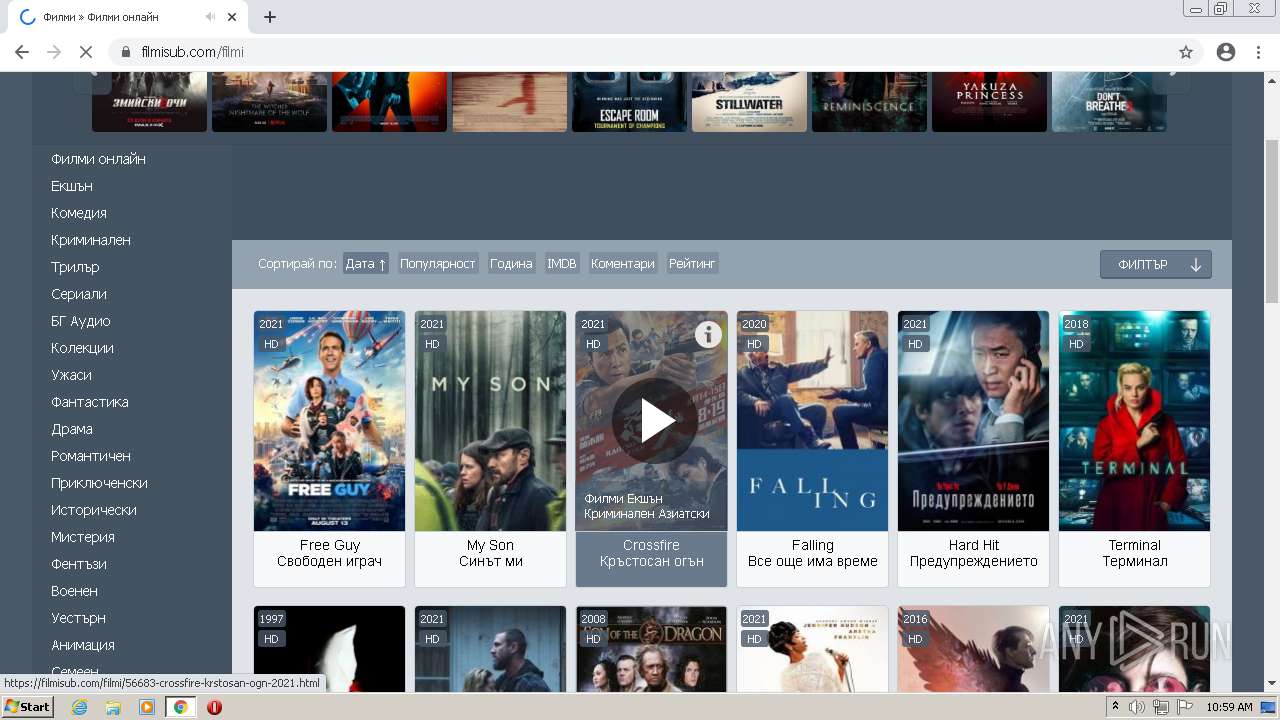Sort by Коментари
This screenshot has height=720, width=1280.
point(623,264)
